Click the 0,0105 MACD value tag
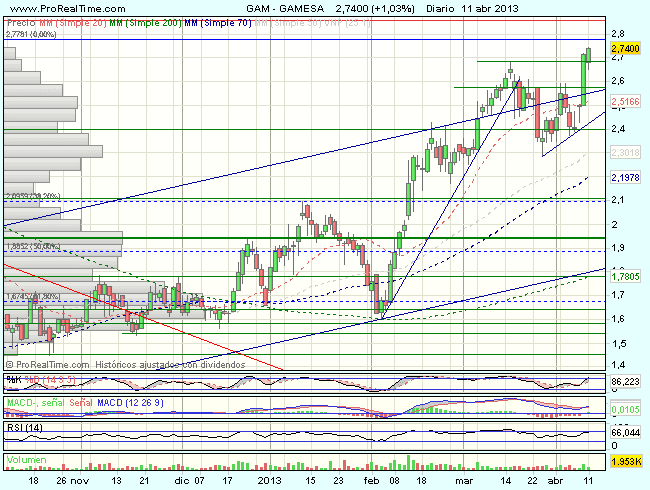This screenshot has height=490, width=650. 624,409
